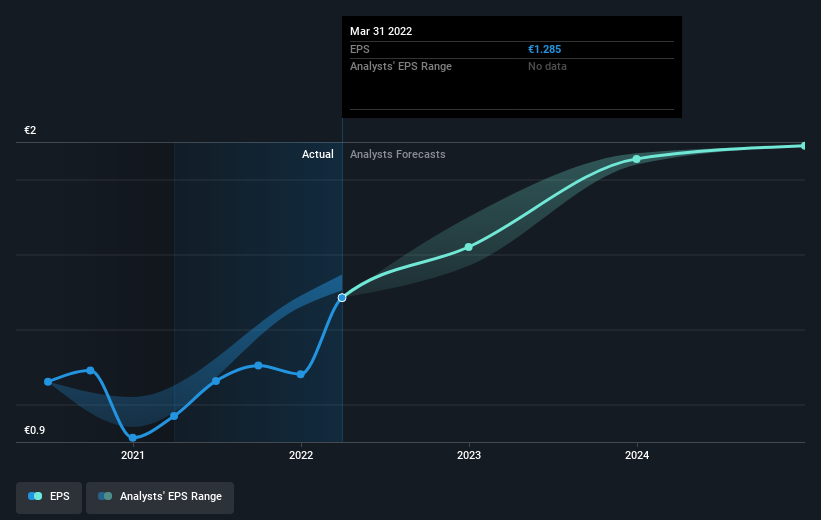The width and height of the screenshot is (821, 520).
Task: Select the EPS data point at the 2022 axis mark
Action: pyautogui.click(x=301, y=374)
